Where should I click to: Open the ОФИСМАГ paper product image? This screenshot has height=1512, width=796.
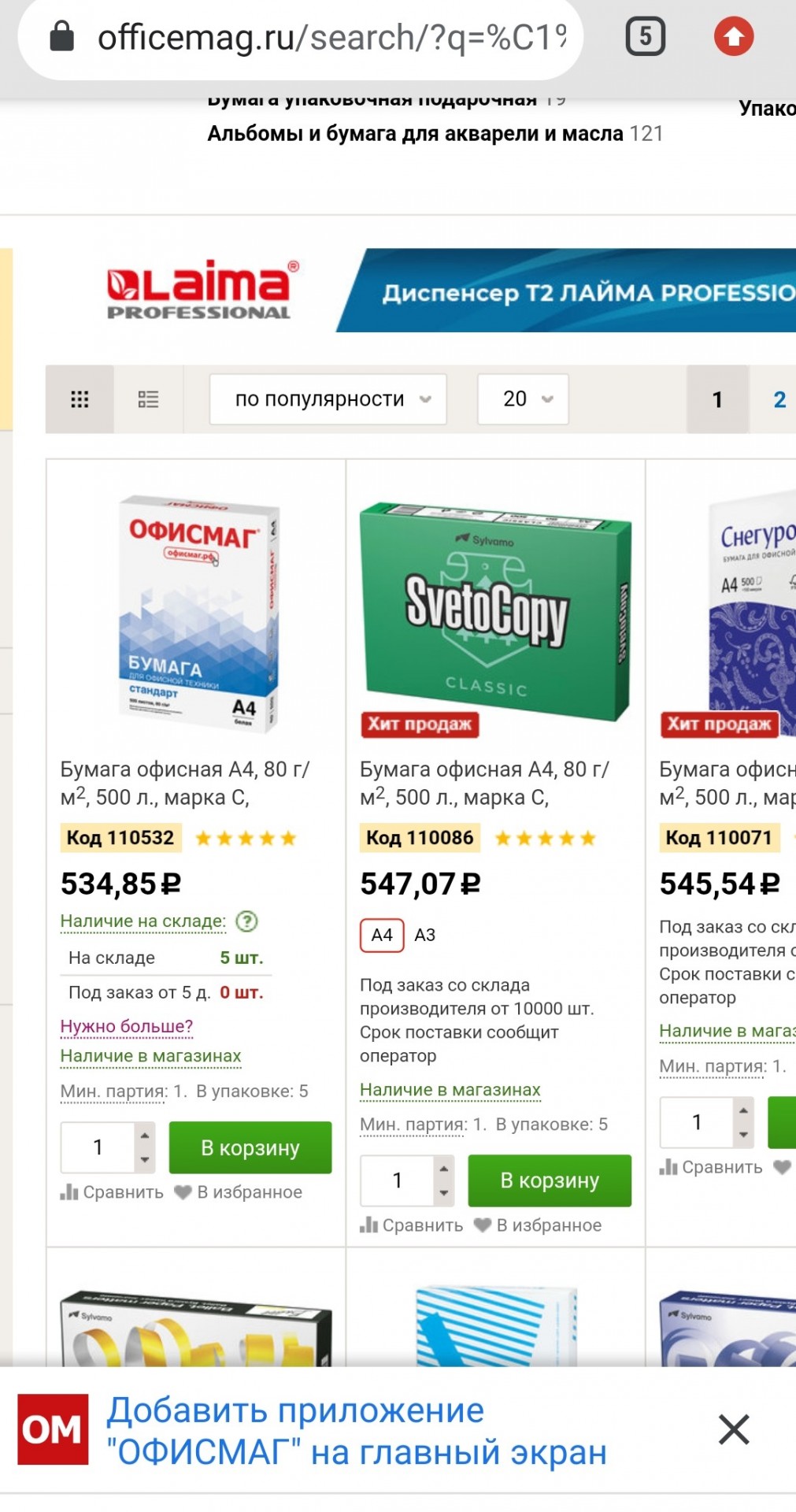[197, 613]
